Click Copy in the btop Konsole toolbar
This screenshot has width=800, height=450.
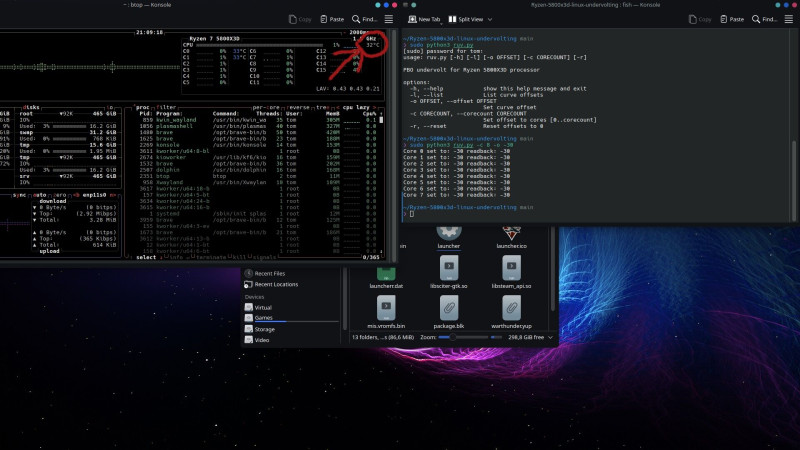(x=300, y=19)
